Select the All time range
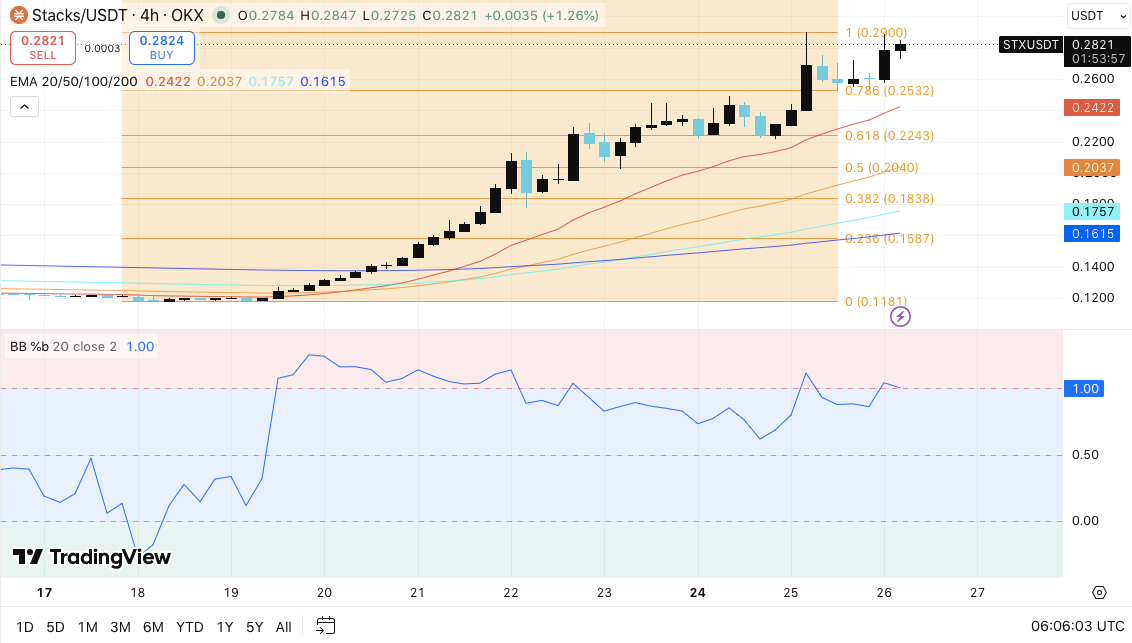This screenshot has height=643, width=1132. [x=284, y=626]
